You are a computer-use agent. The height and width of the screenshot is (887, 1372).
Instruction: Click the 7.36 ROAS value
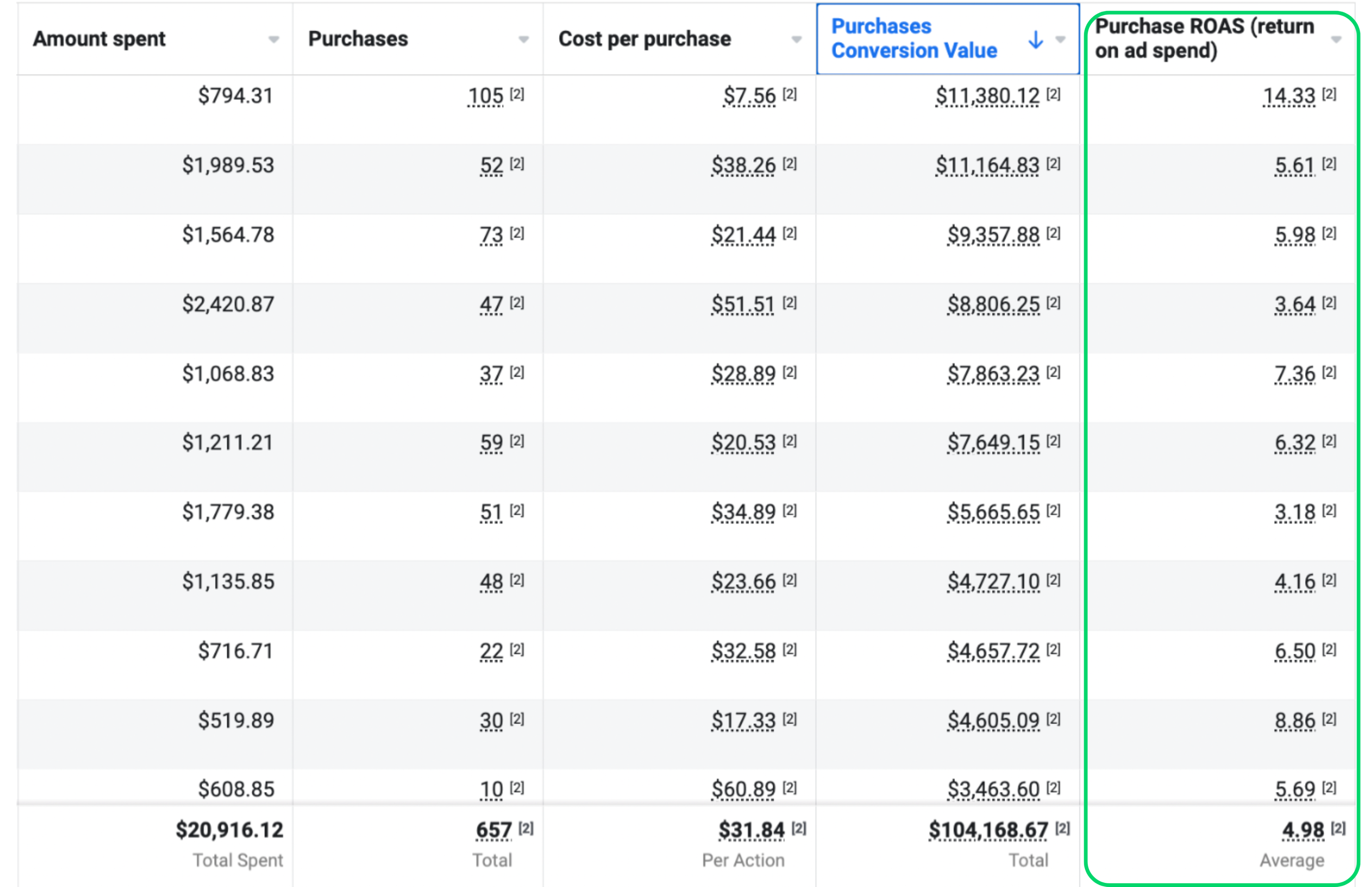click(1295, 374)
